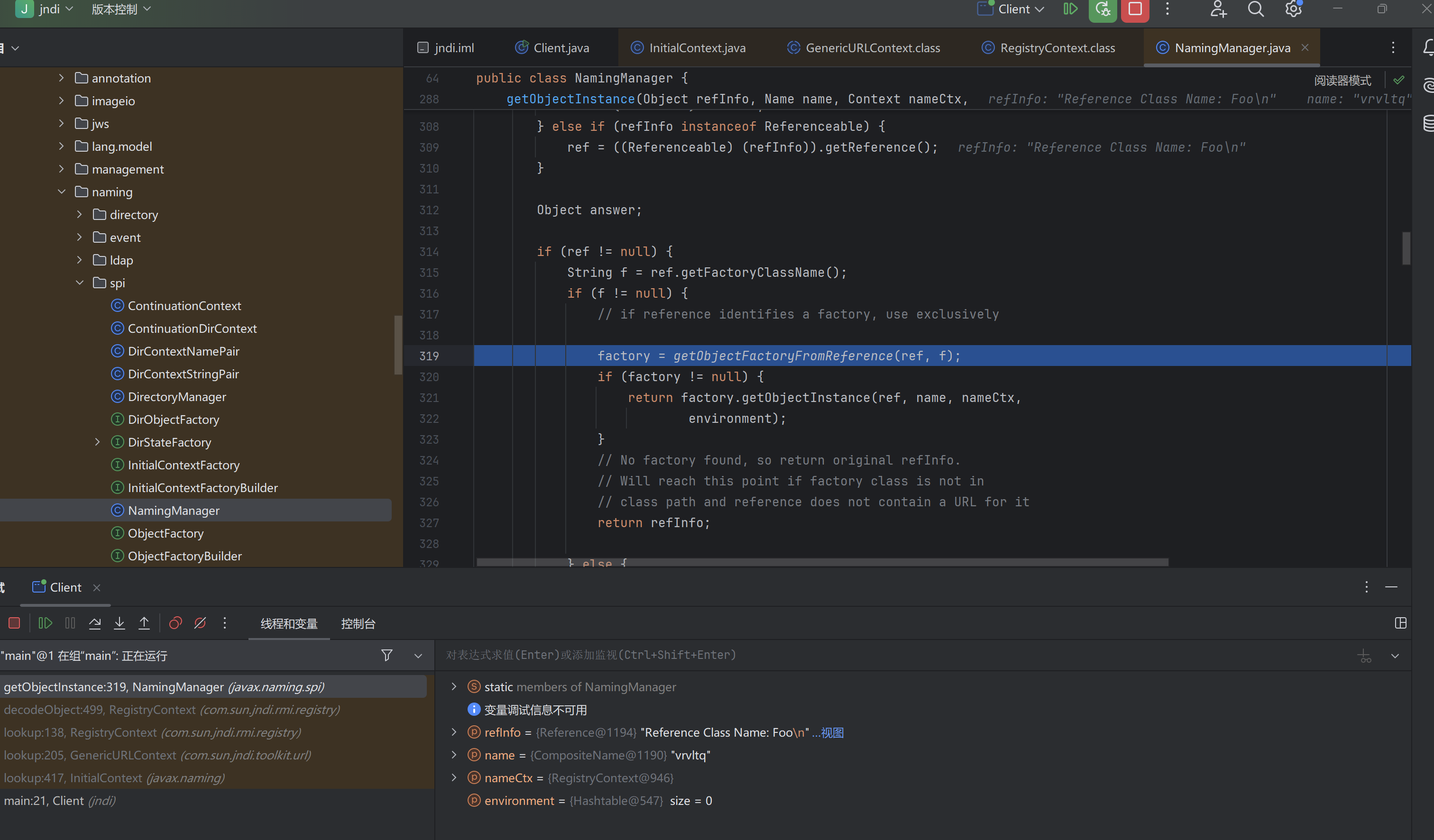This screenshot has height=840, width=1434.
Task: Toggle the debug panel layout settings icon
Action: pos(1400,623)
